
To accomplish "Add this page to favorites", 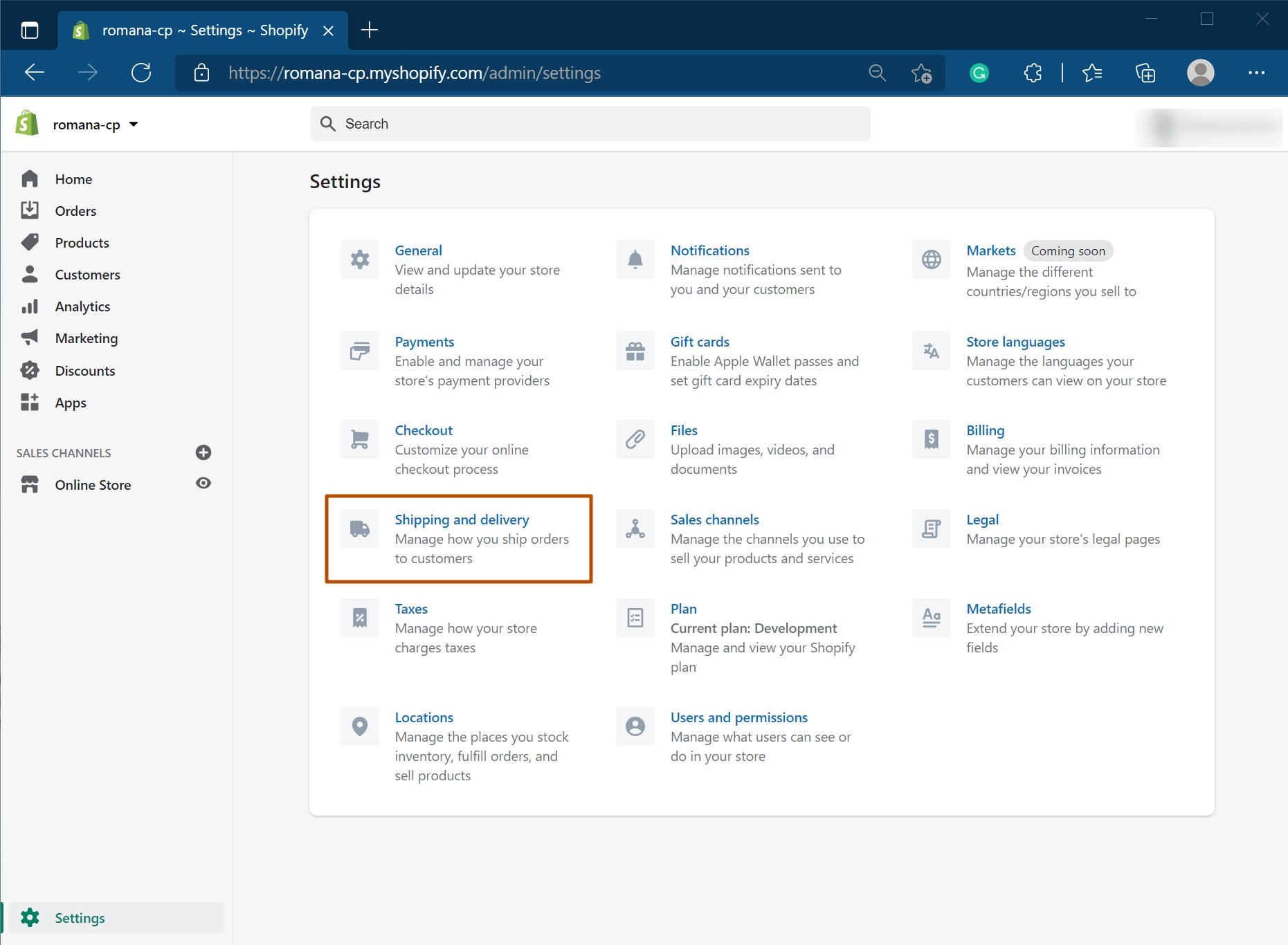I will point(921,73).
